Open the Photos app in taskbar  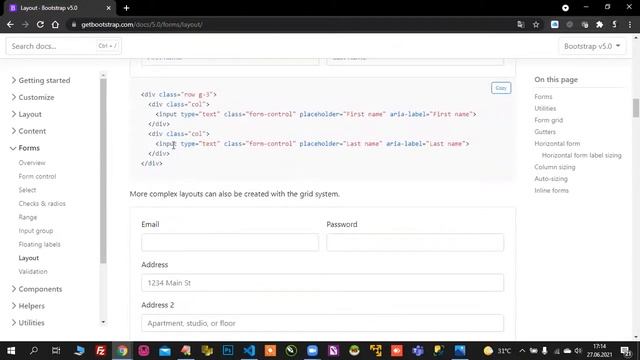460,351
